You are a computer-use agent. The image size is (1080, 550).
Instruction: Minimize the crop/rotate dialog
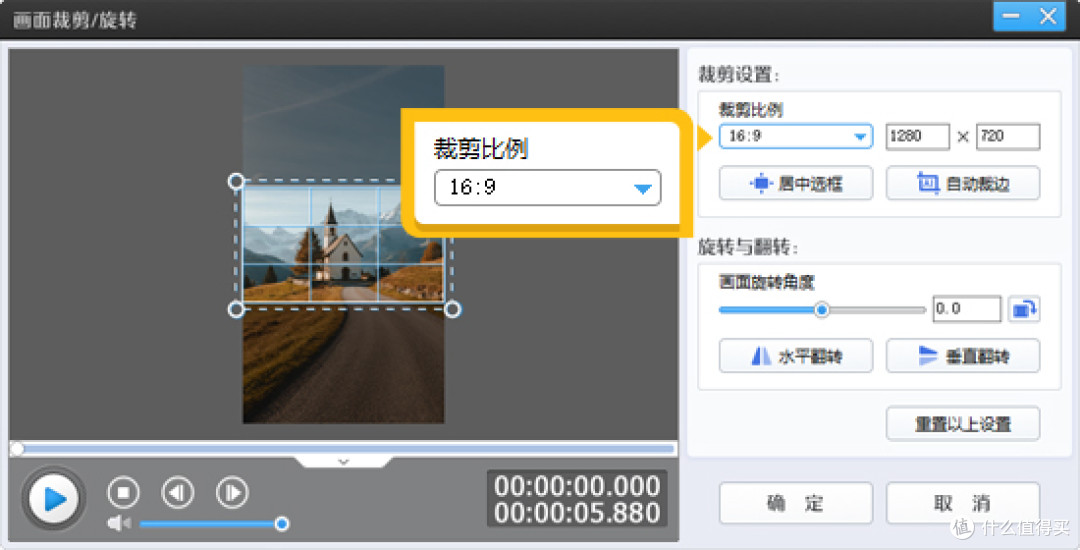[1010, 16]
